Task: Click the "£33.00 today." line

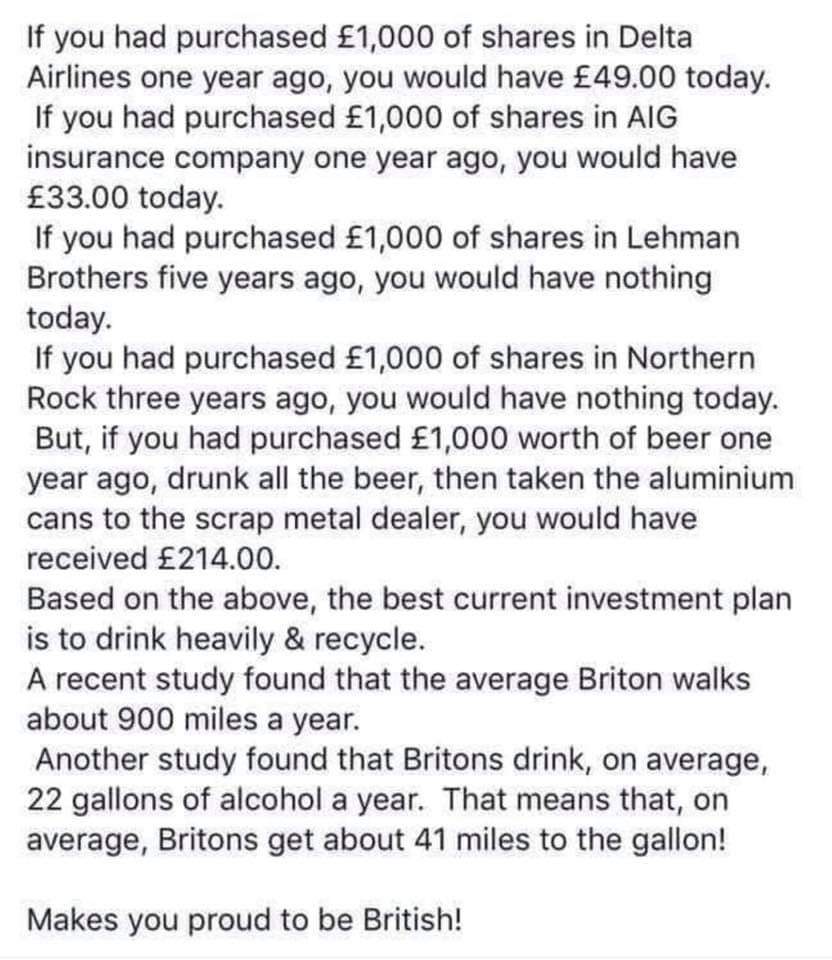Action: pos(121,198)
